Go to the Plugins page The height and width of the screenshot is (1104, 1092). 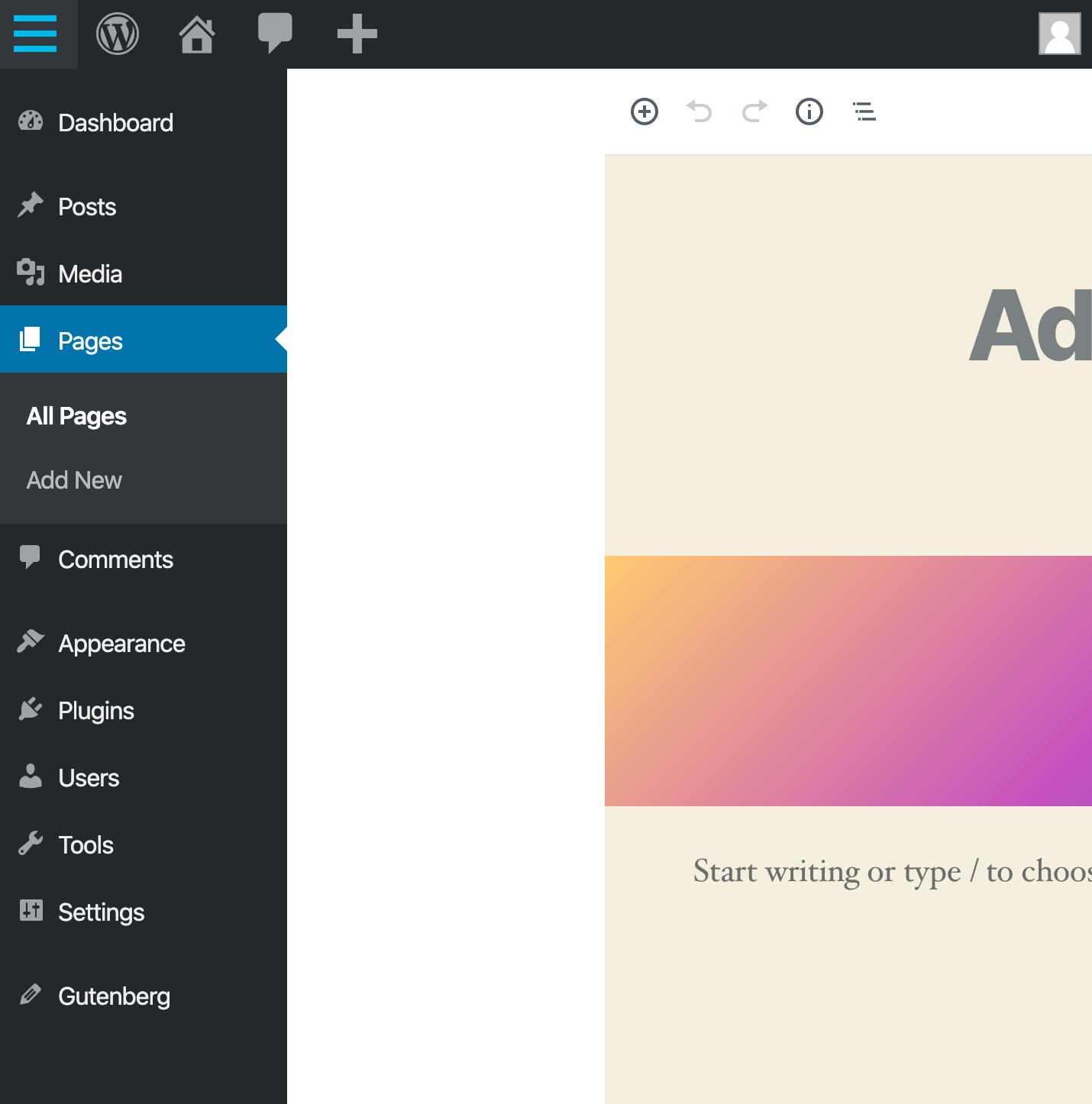(x=95, y=710)
